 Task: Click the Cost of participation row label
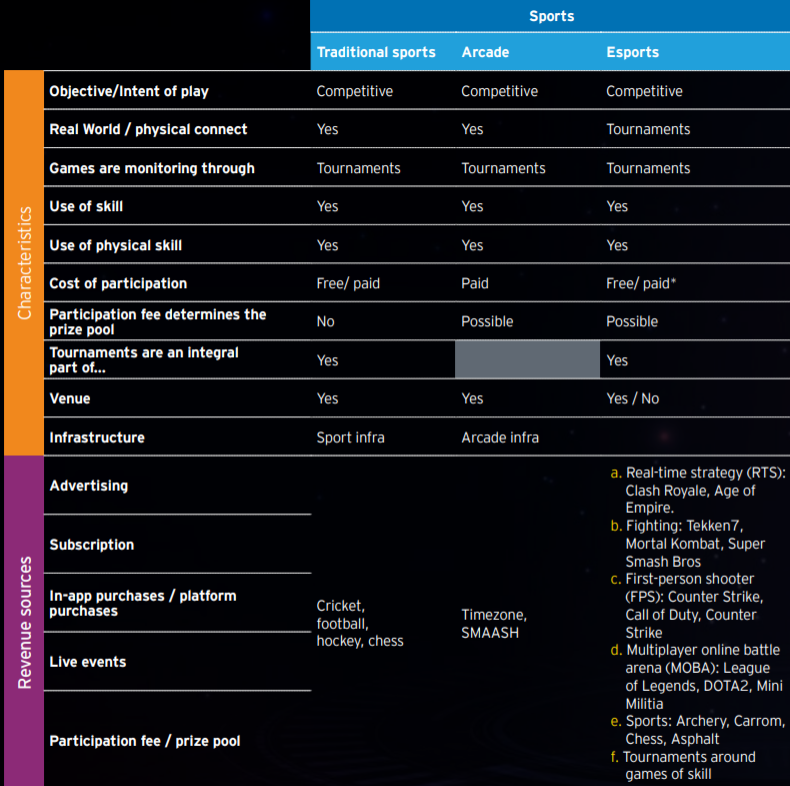118,283
